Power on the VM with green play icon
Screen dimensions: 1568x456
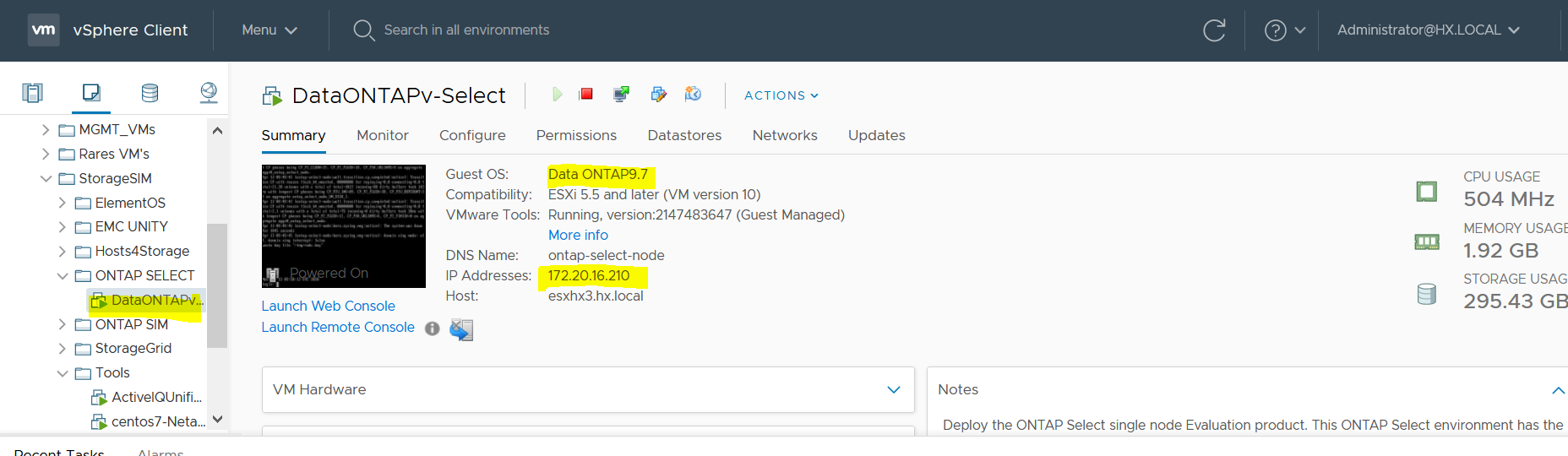coord(557,95)
